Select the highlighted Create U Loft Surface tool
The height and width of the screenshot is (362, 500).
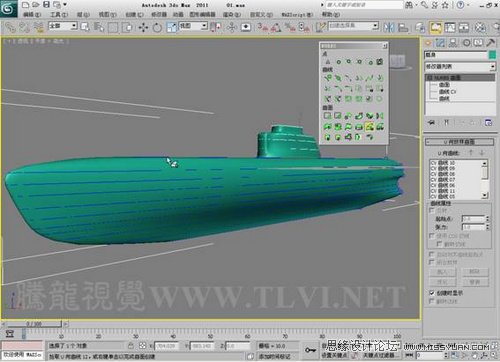369,126
